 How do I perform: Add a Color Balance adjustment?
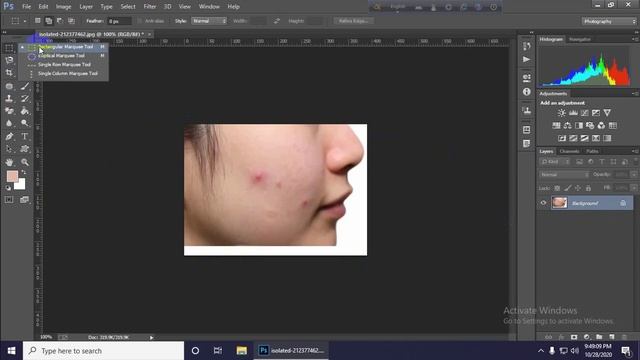click(x=567, y=126)
